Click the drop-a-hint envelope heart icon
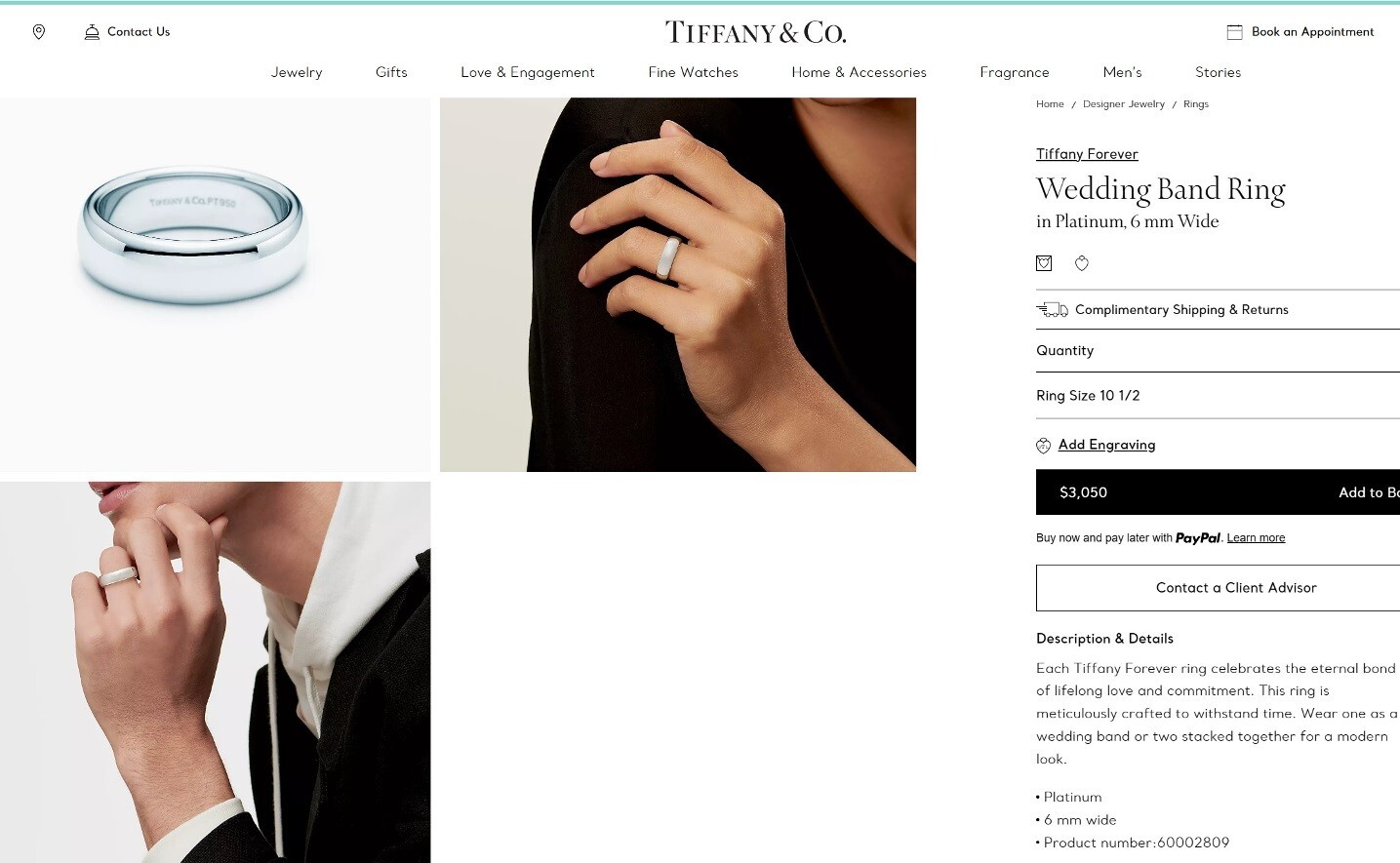Image resolution: width=1400 pixels, height=863 pixels. (x=1044, y=263)
